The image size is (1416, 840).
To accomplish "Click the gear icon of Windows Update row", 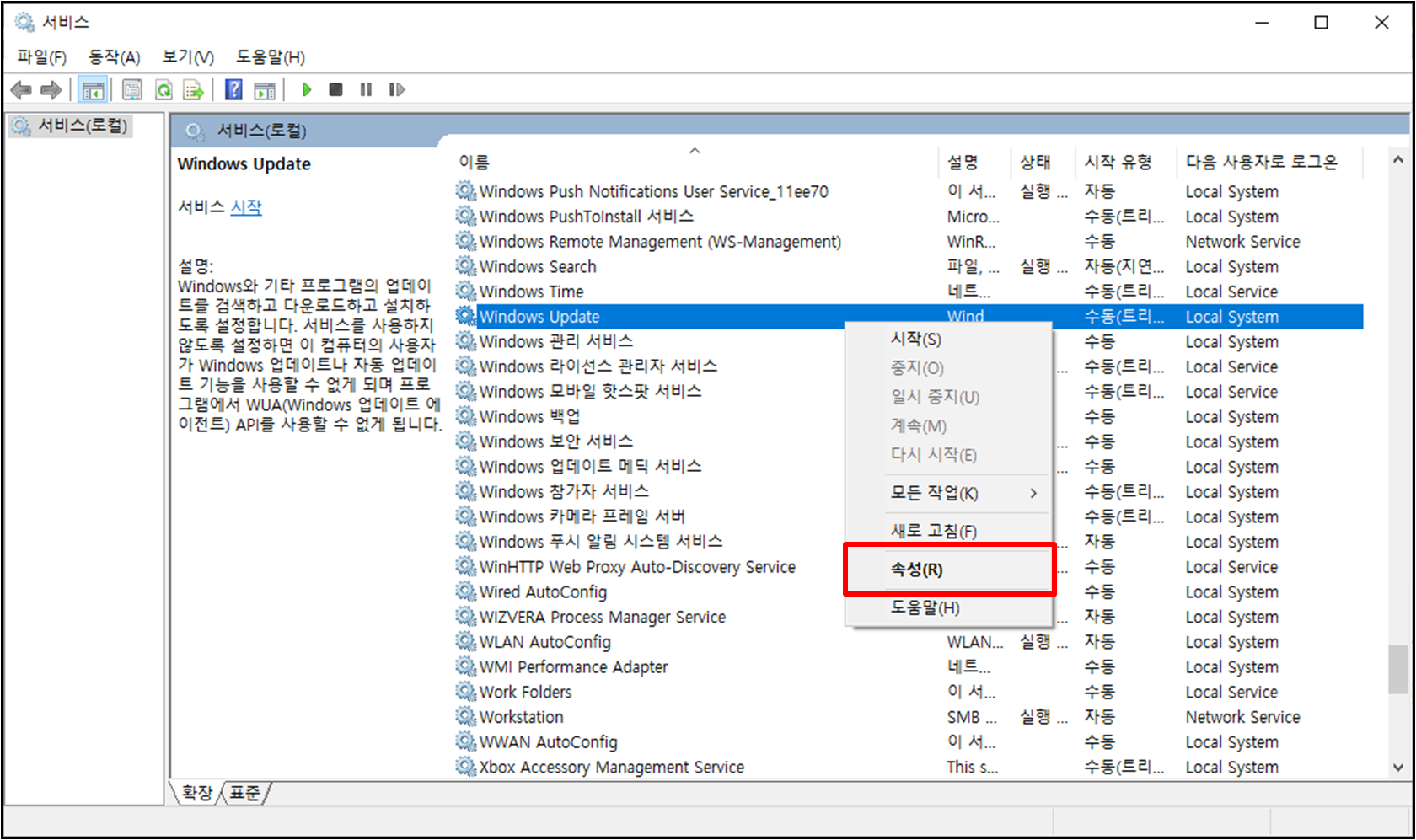I will pos(466,317).
